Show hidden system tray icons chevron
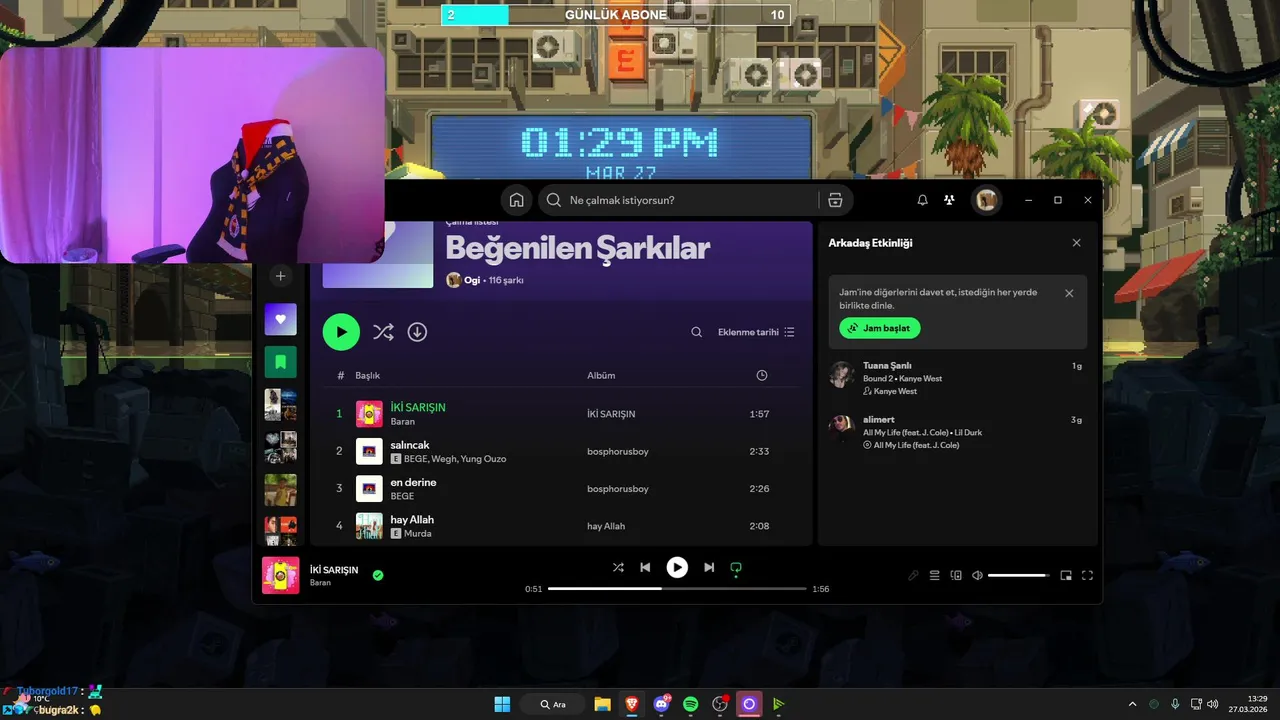The width and height of the screenshot is (1280, 720). pyautogui.click(x=1132, y=704)
